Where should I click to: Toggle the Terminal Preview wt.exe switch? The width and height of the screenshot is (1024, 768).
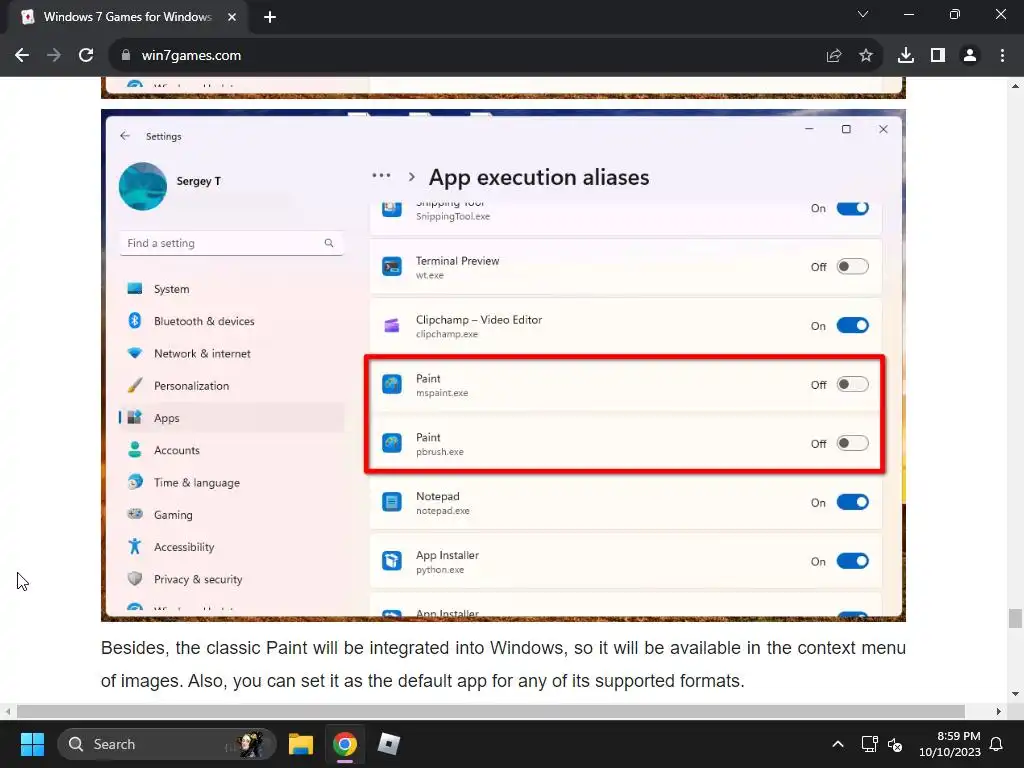(x=852, y=266)
